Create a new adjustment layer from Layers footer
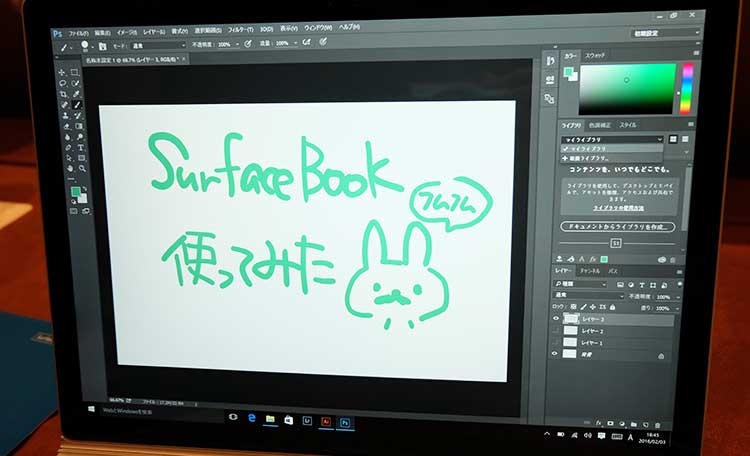 point(622,424)
